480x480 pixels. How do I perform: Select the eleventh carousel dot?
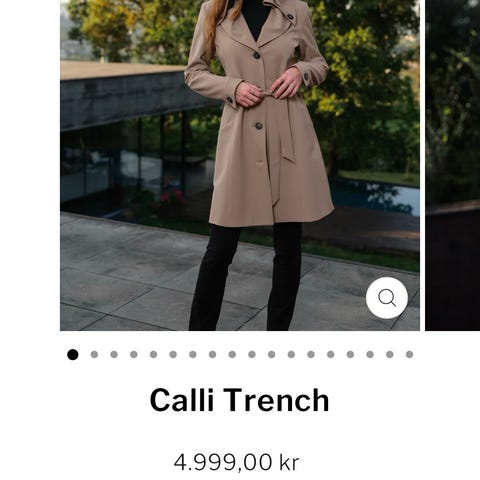(x=272, y=354)
